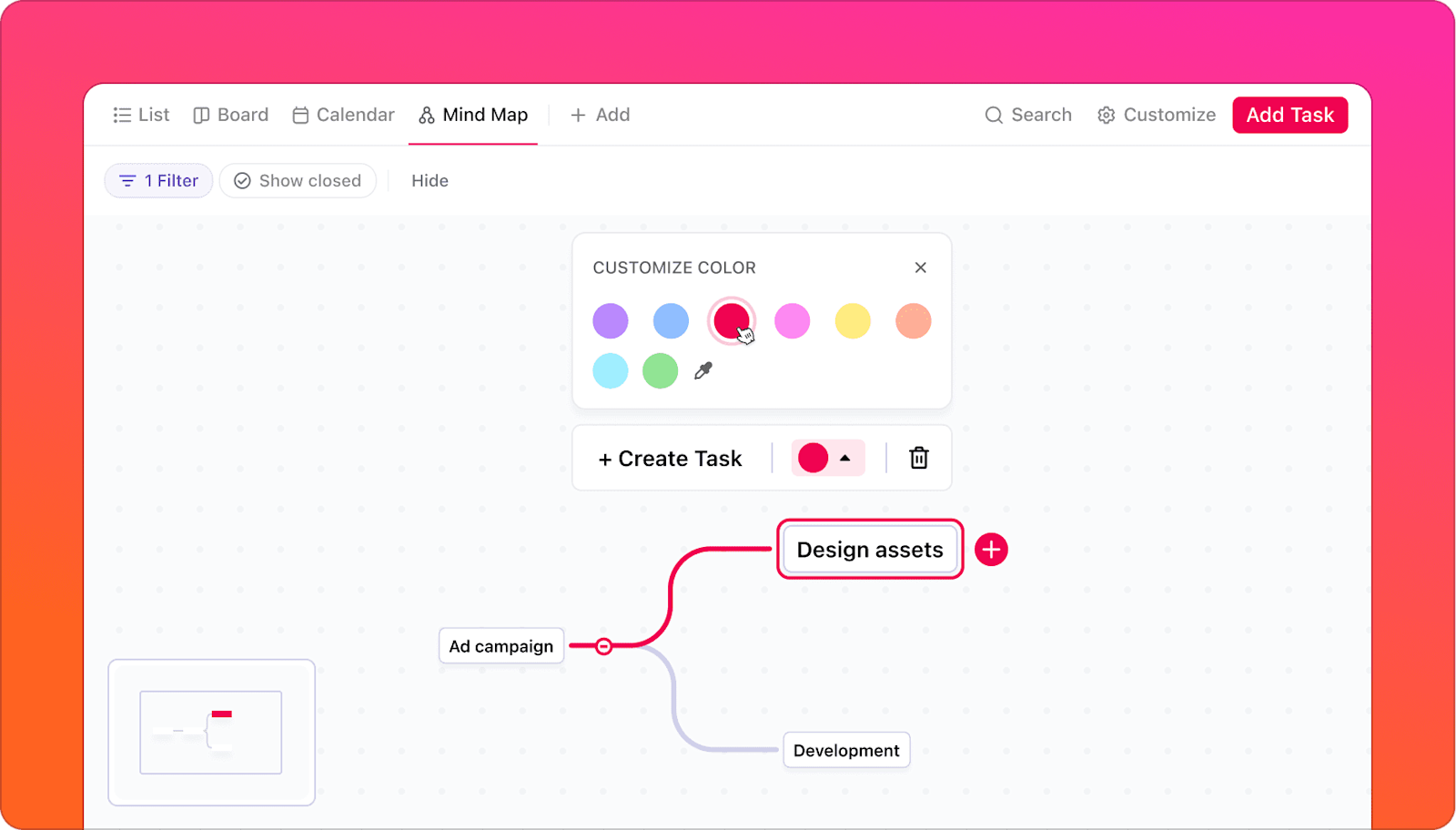Open the Calendar view icon
The image size is (1456, 830).
[x=343, y=115]
